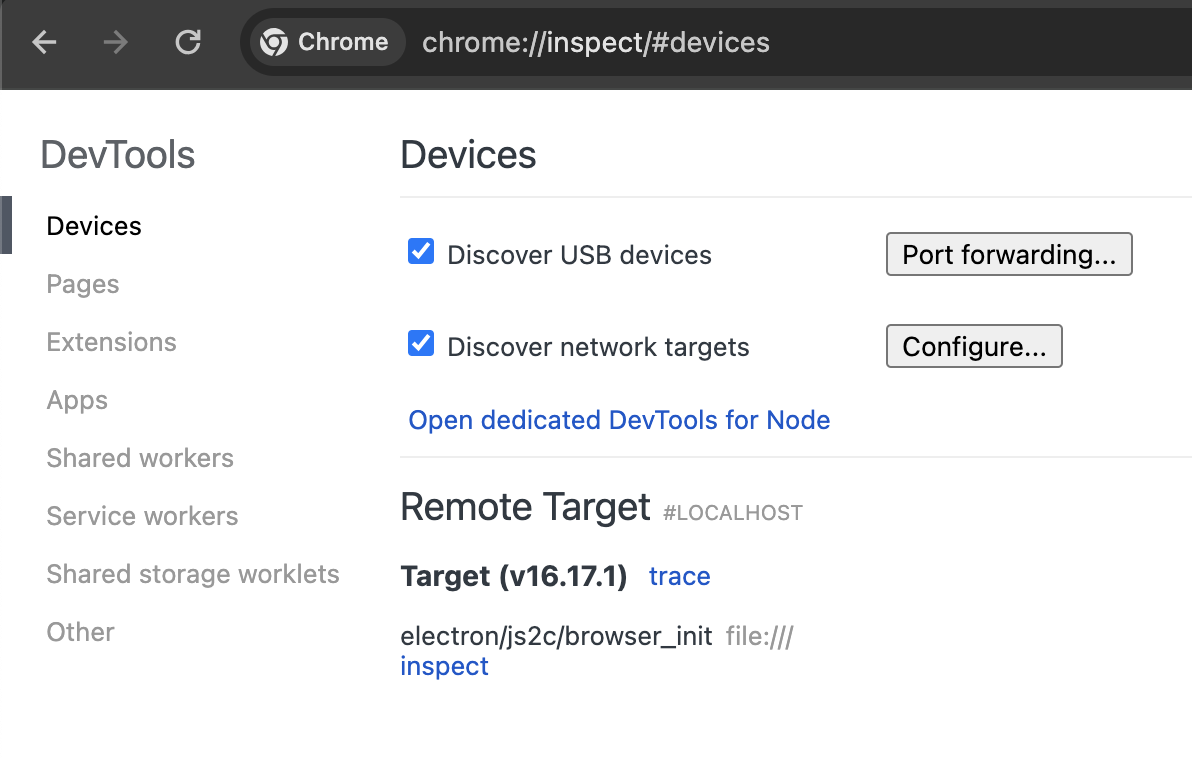This screenshot has width=1192, height=758.
Task: Open the Port forwarding settings
Action: 1008,254
